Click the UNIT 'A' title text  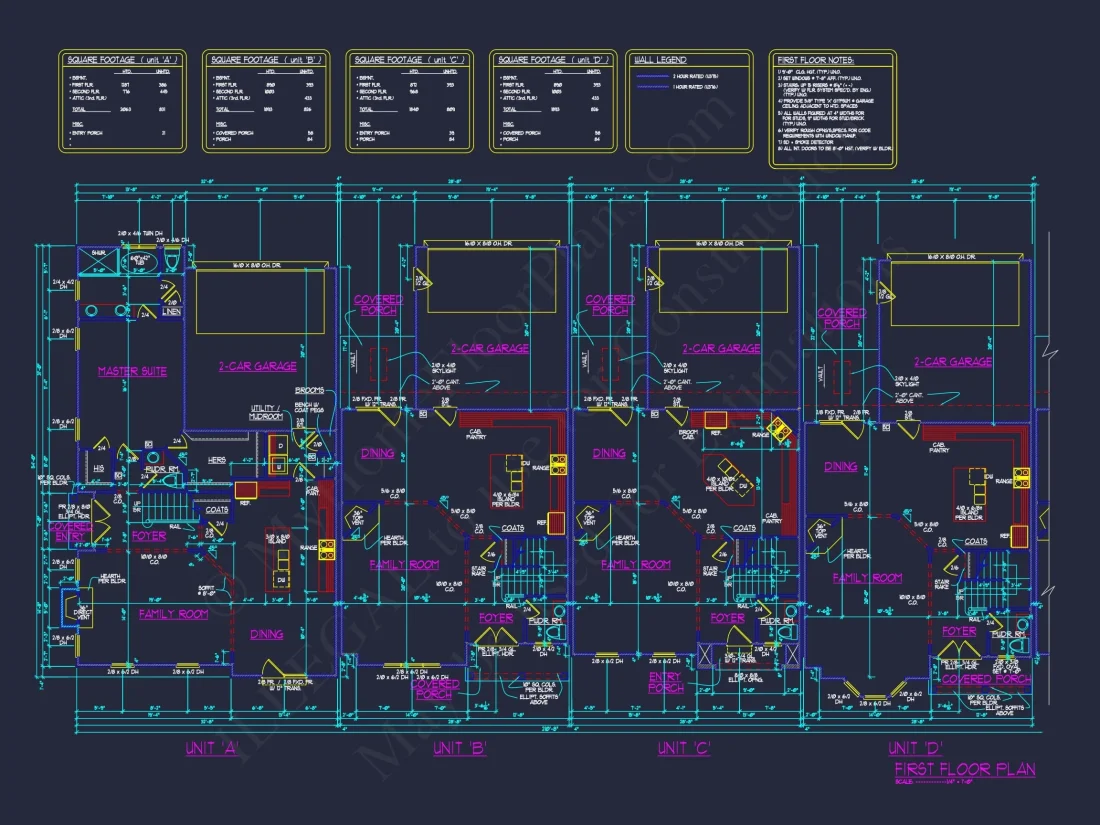coord(211,749)
